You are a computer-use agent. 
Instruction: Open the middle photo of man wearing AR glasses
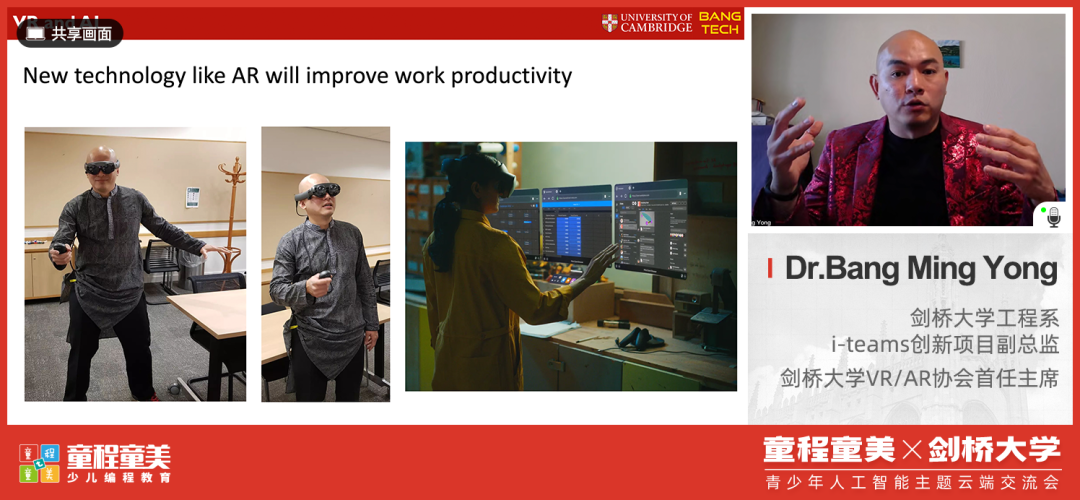[325, 264]
